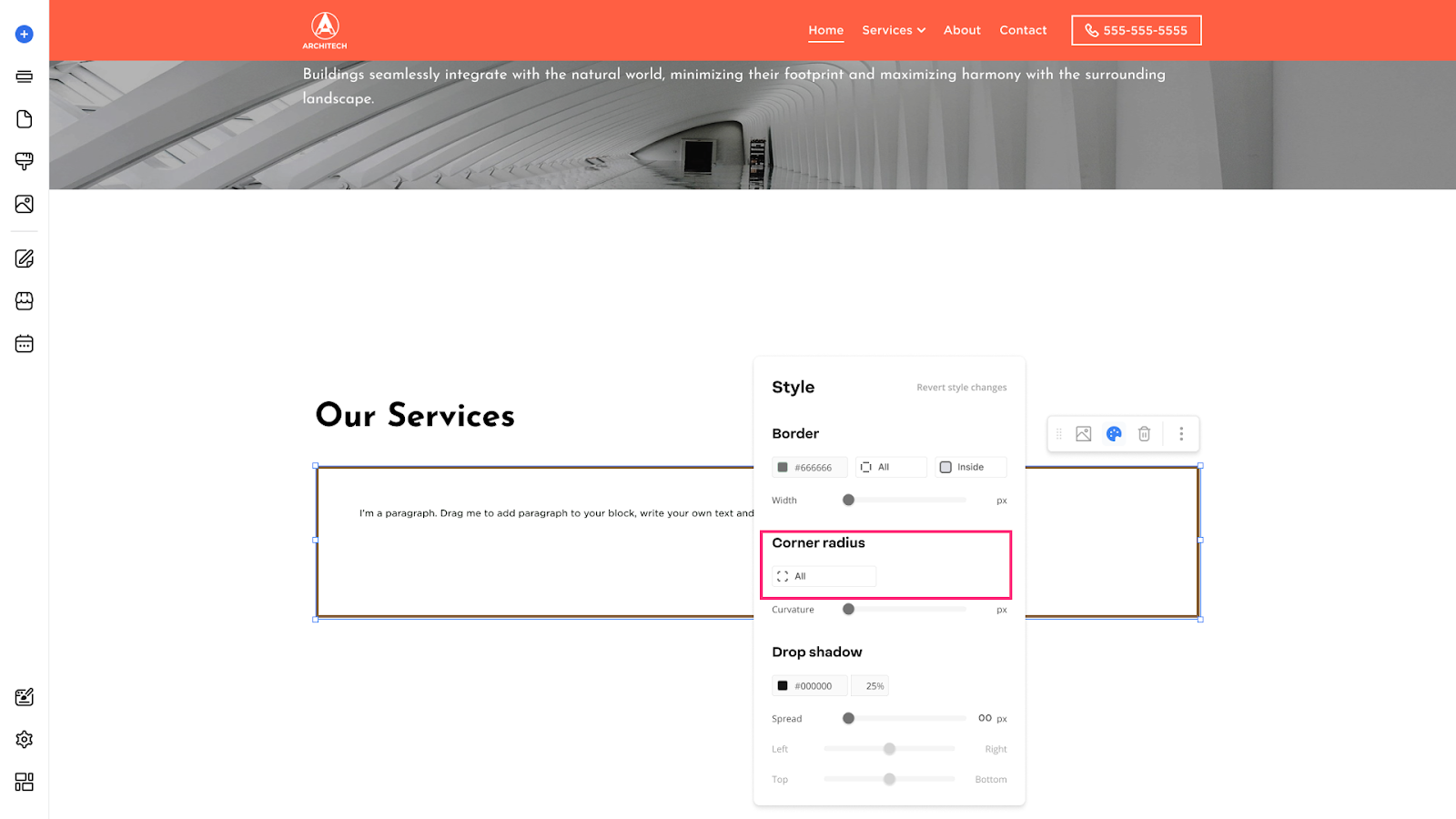Open the settings gear icon in sidebar
The height and width of the screenshot is (819, 1456).
(25, 739)
